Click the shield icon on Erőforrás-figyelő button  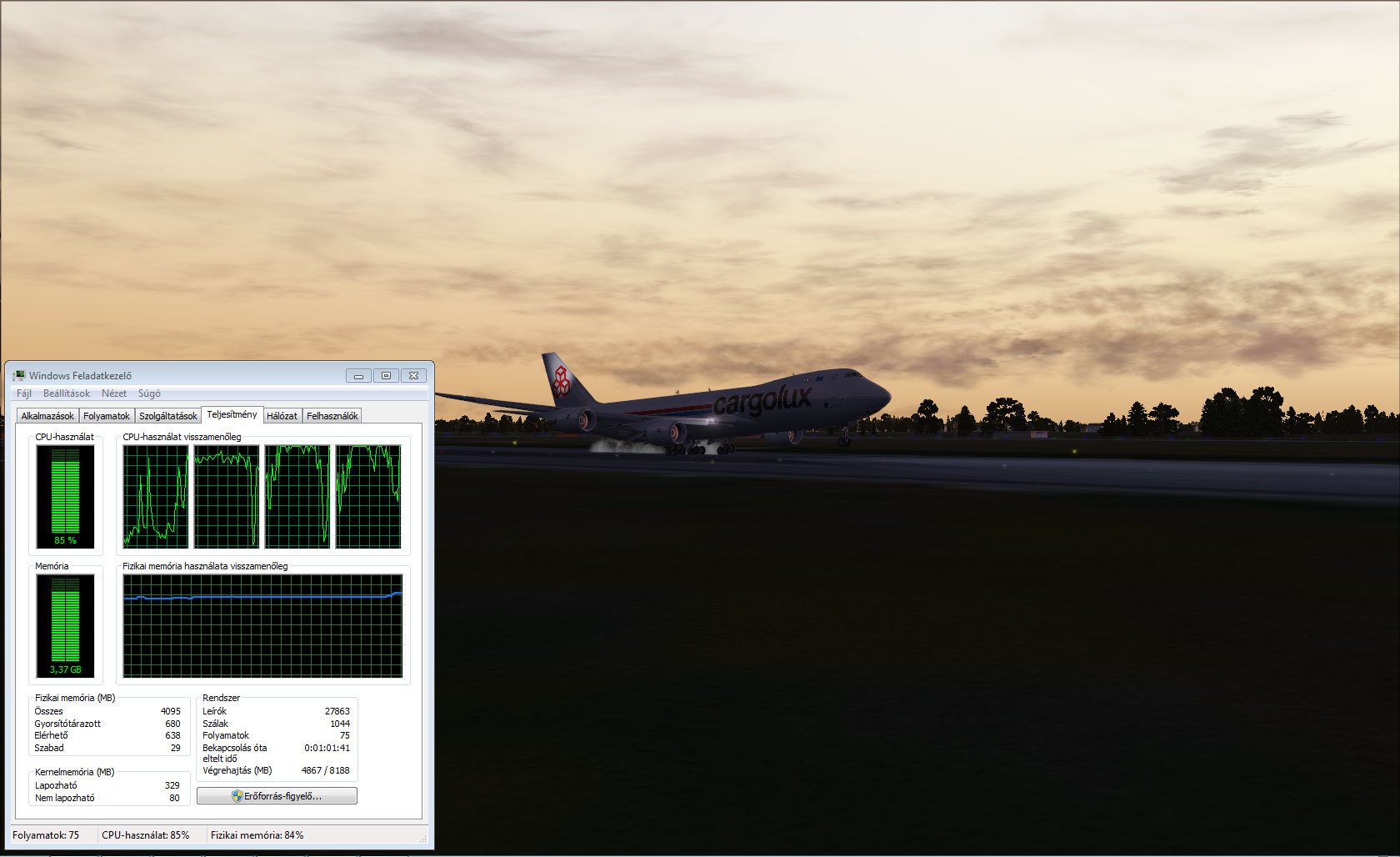click(x=237, y=796)
